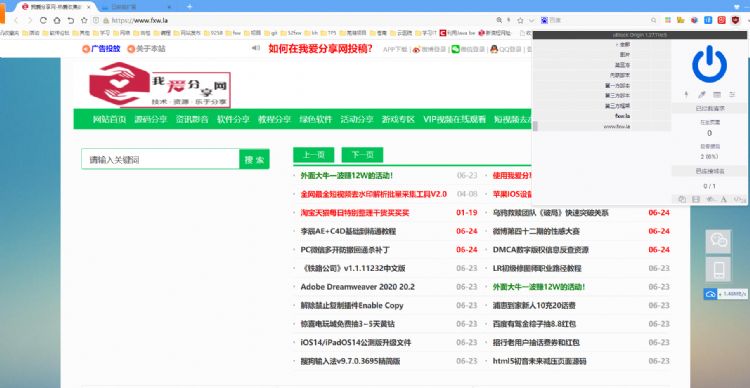Click the uBlock Origin shield toolbar icon
The height and width of the screenshot is (388, 750).
coord(735,20)
